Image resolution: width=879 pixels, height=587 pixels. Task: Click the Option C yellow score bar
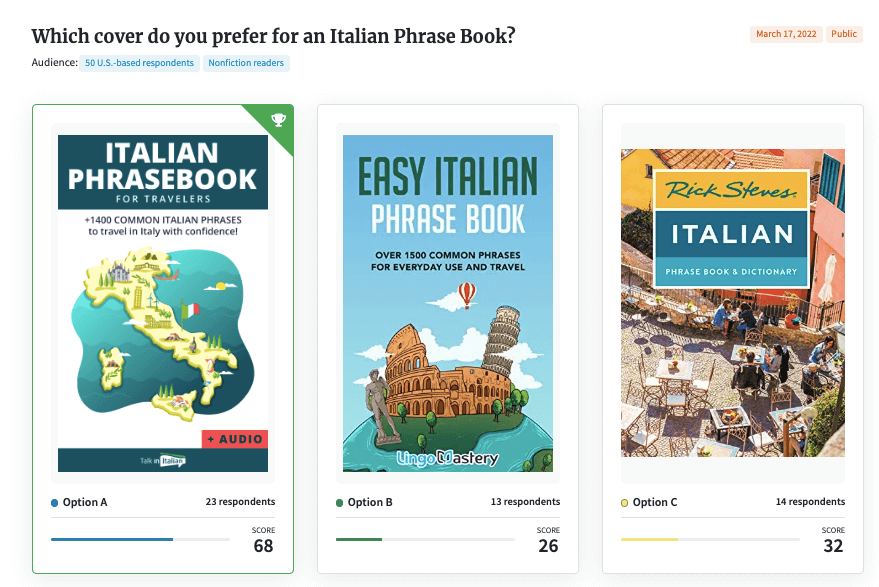(x=649, y=539)
